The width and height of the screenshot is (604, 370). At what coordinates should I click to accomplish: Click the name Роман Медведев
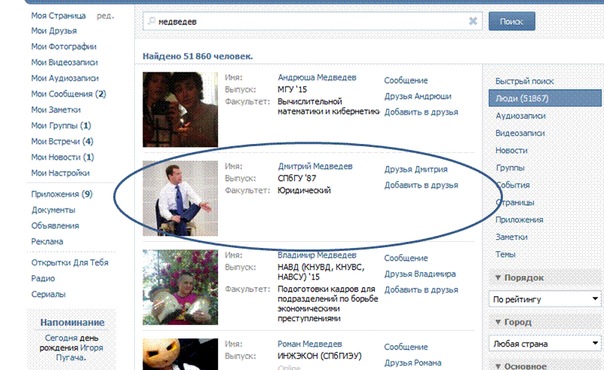point(310,344)
